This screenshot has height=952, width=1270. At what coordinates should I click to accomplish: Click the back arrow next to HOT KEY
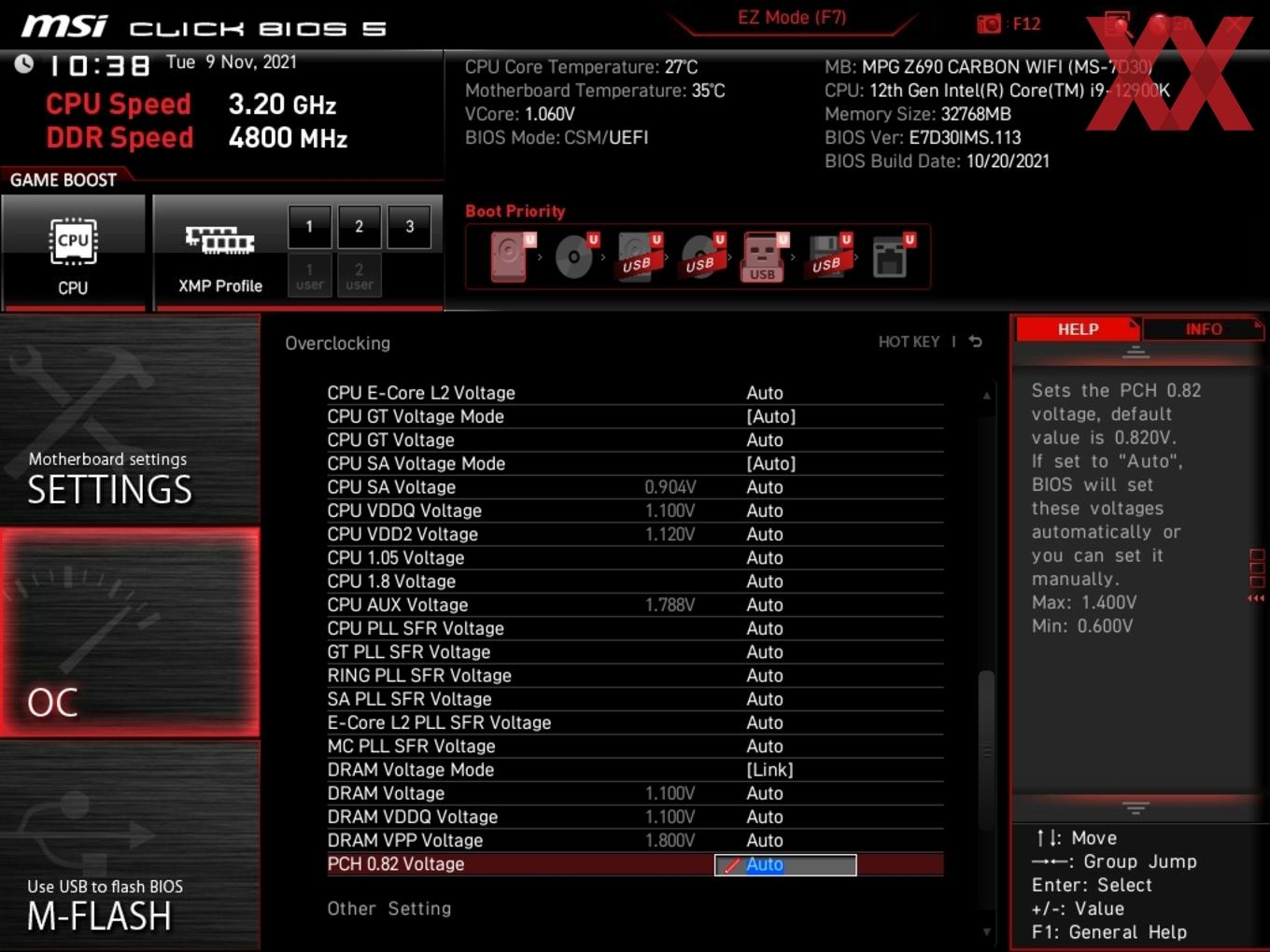[x=975, y=342]
